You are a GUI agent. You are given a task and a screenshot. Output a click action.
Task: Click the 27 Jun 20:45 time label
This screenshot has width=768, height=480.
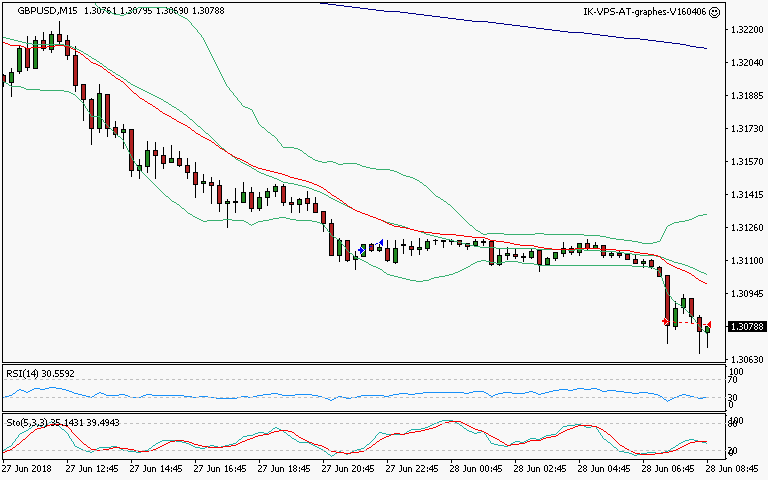(x=348, y=467)
